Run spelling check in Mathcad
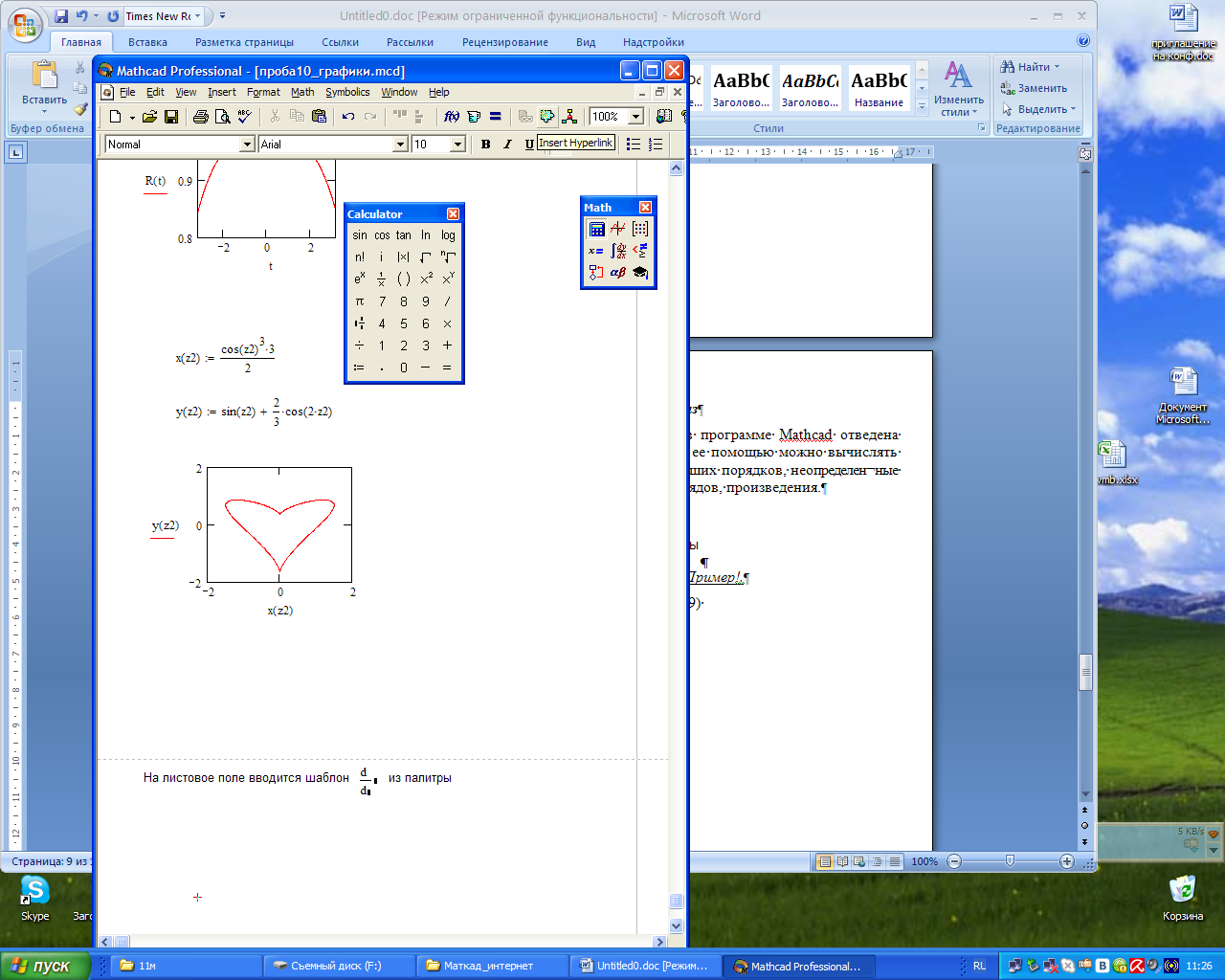 (244, 117)
